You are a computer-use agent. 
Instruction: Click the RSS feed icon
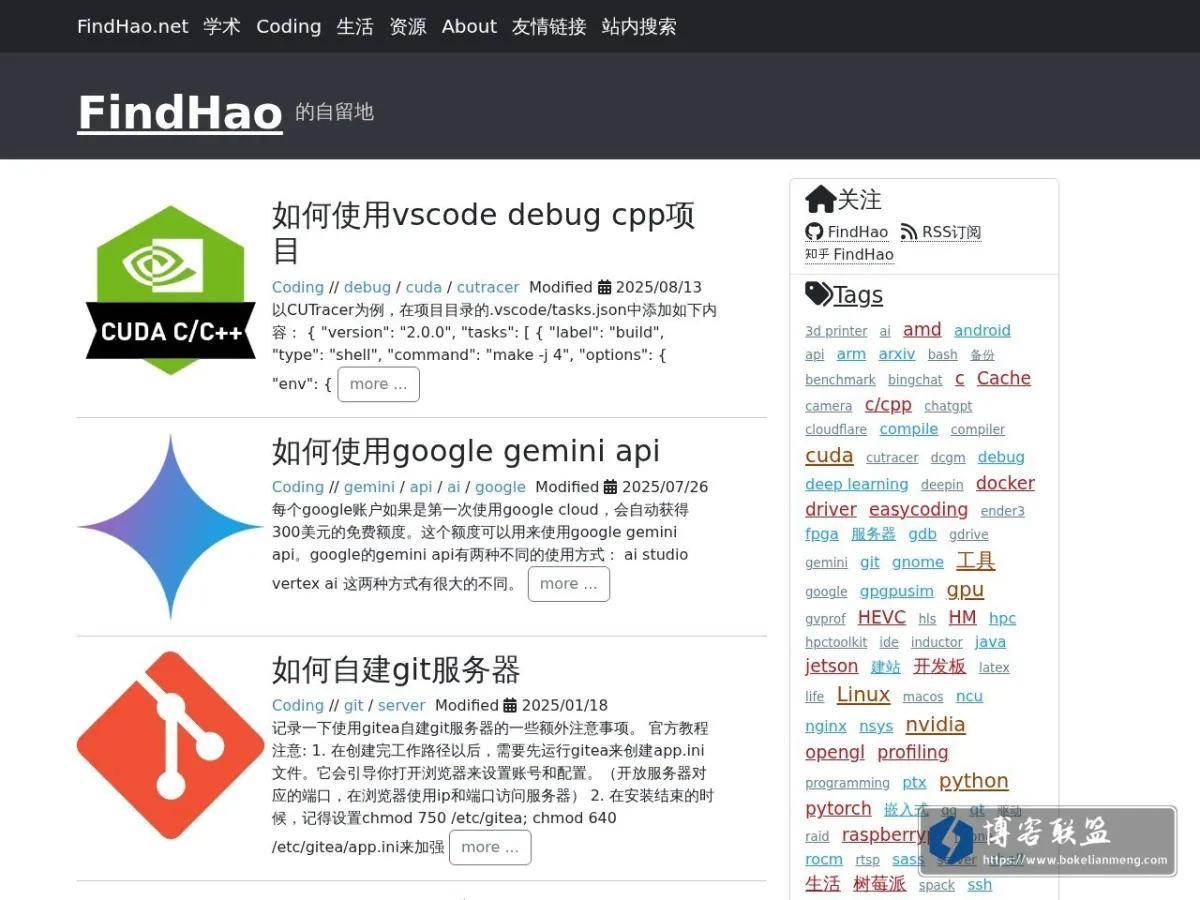click(908, 232)
